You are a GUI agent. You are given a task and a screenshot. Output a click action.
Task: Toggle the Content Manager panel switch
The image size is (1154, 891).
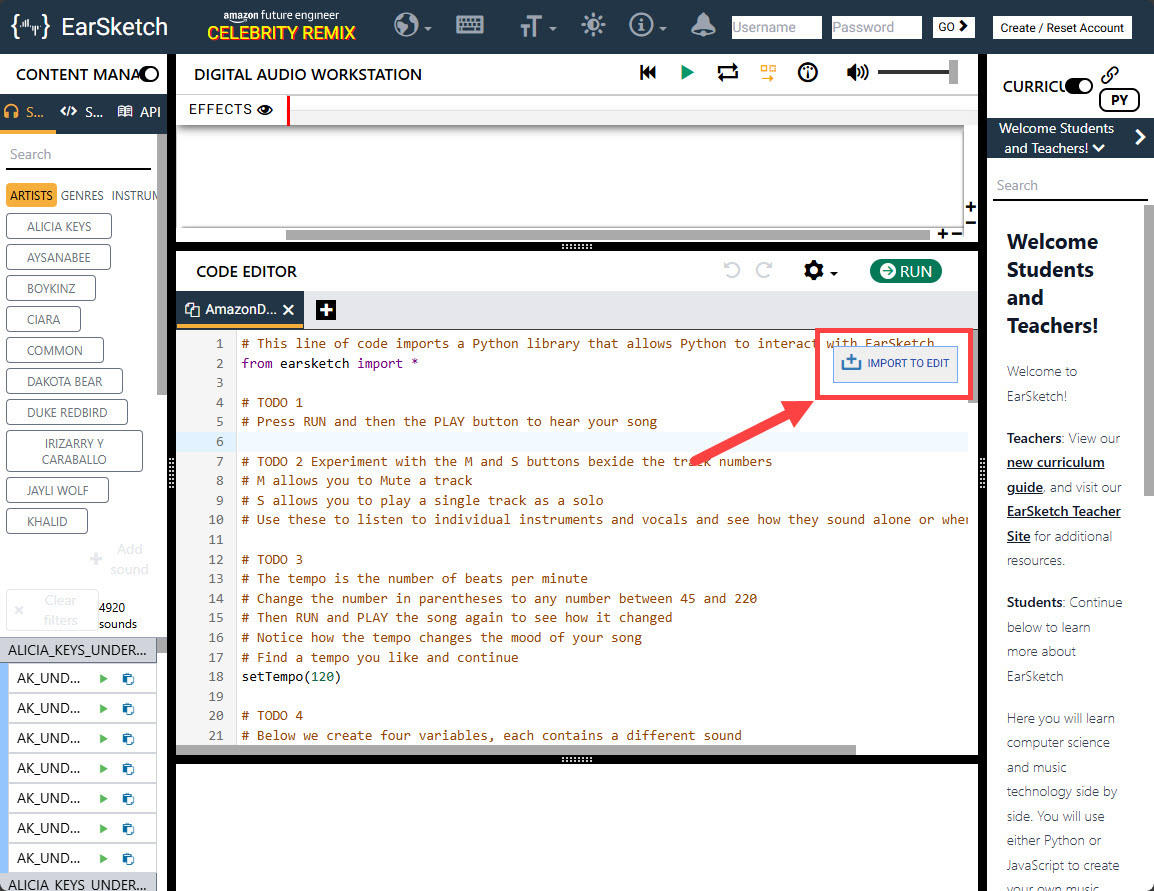click(x=149, y=74)
